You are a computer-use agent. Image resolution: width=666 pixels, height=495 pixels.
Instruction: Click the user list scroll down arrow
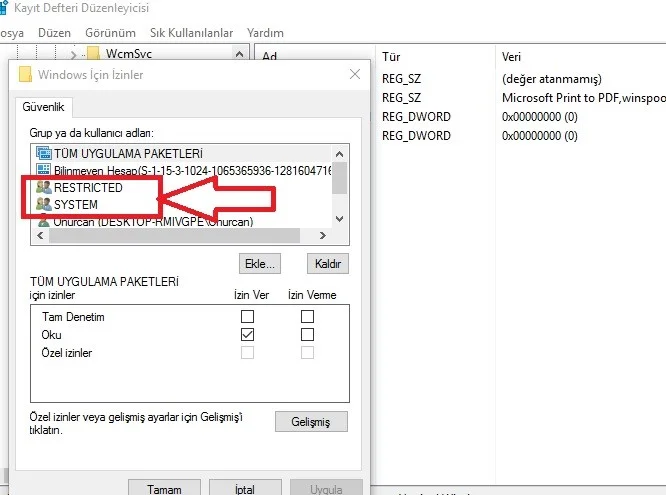[339, 219]
